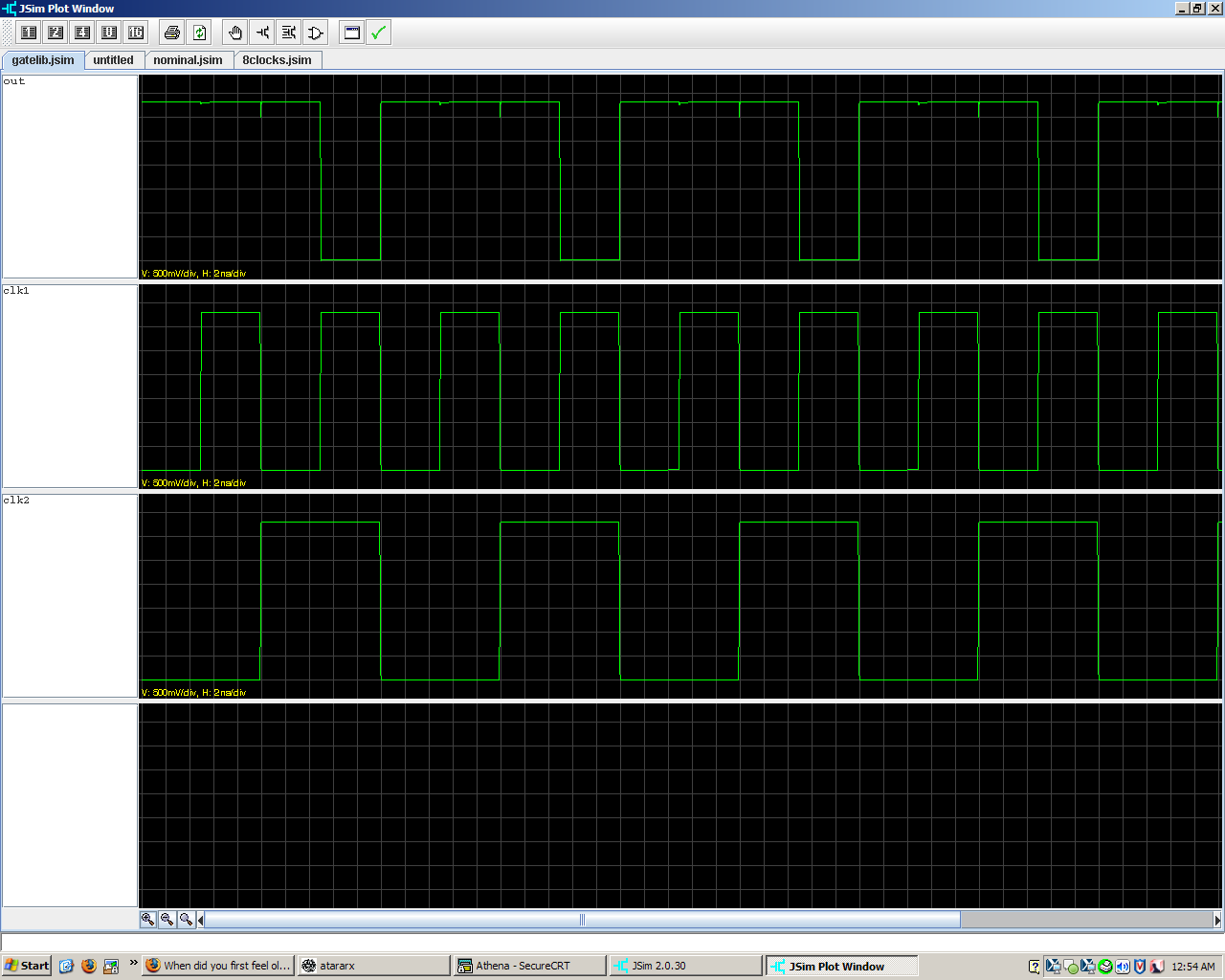The height and width of the screenshot is (980, 1225).
Task: Click the scrollbar right arrow
Action: click(1217, 920)
